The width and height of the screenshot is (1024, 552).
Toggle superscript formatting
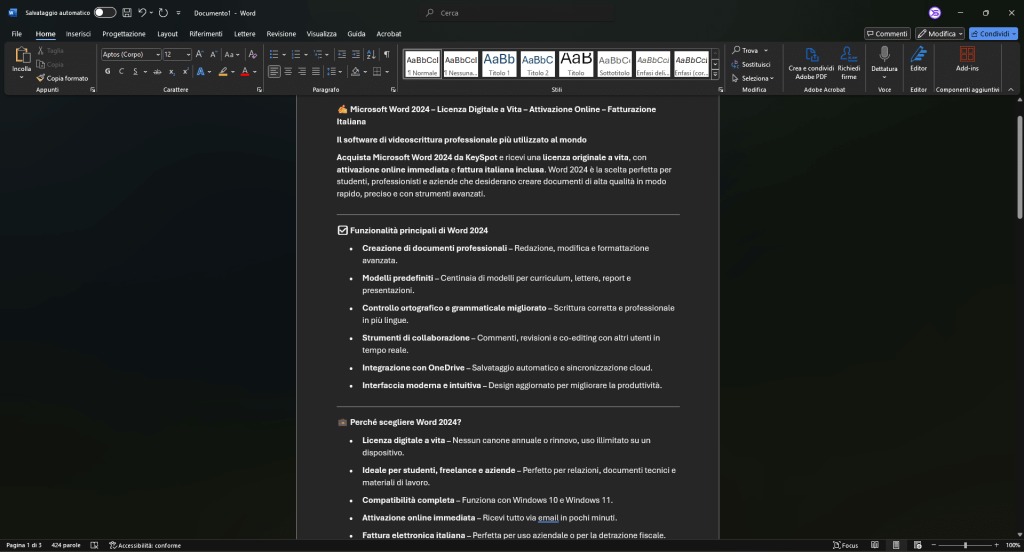tap(185, 71)
